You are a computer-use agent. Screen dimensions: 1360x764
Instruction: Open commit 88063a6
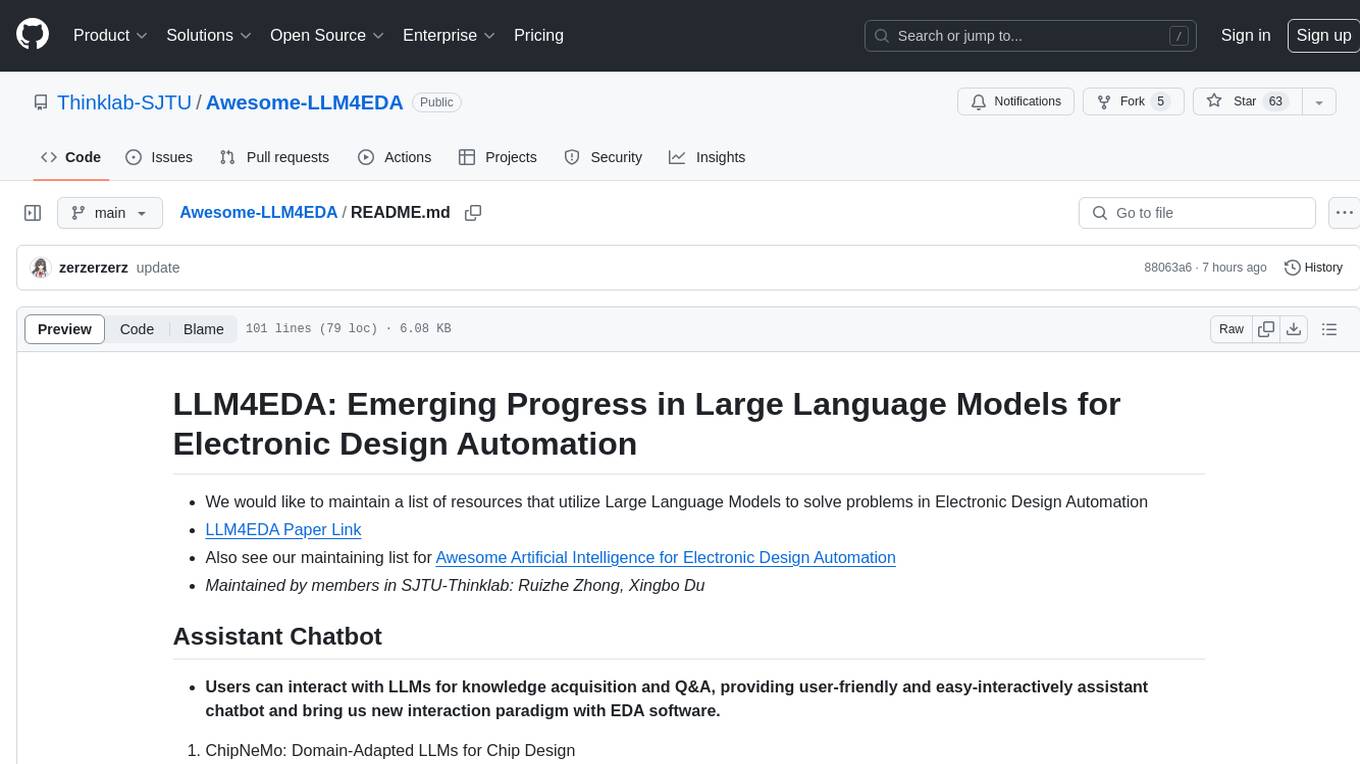coord(1168,268)
